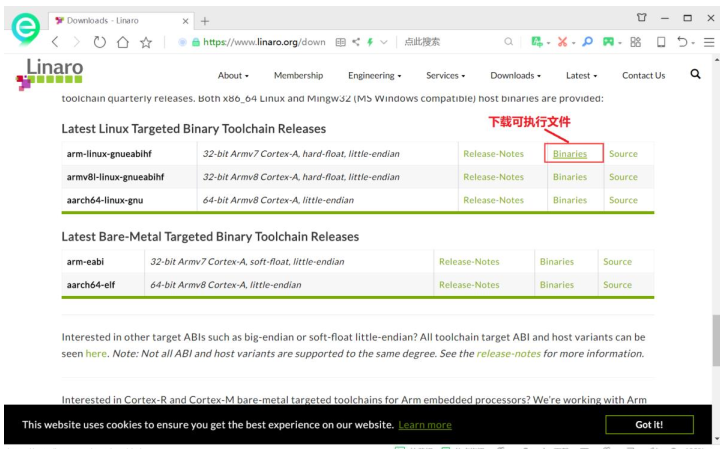Reload the page with the refresh icon
The width and height of the screenshot is (720, 449).
[x=100, y=42]
